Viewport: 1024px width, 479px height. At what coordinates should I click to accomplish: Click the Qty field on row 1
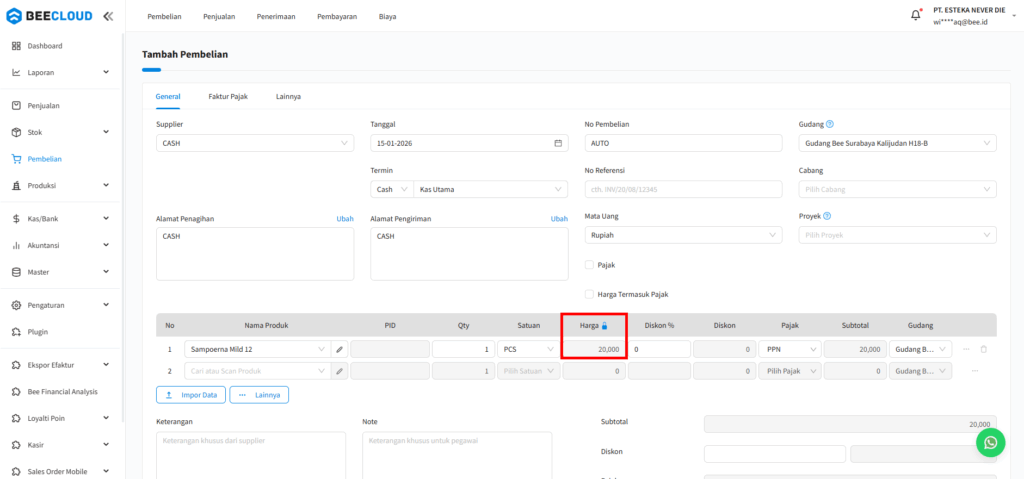pos(463,350)
